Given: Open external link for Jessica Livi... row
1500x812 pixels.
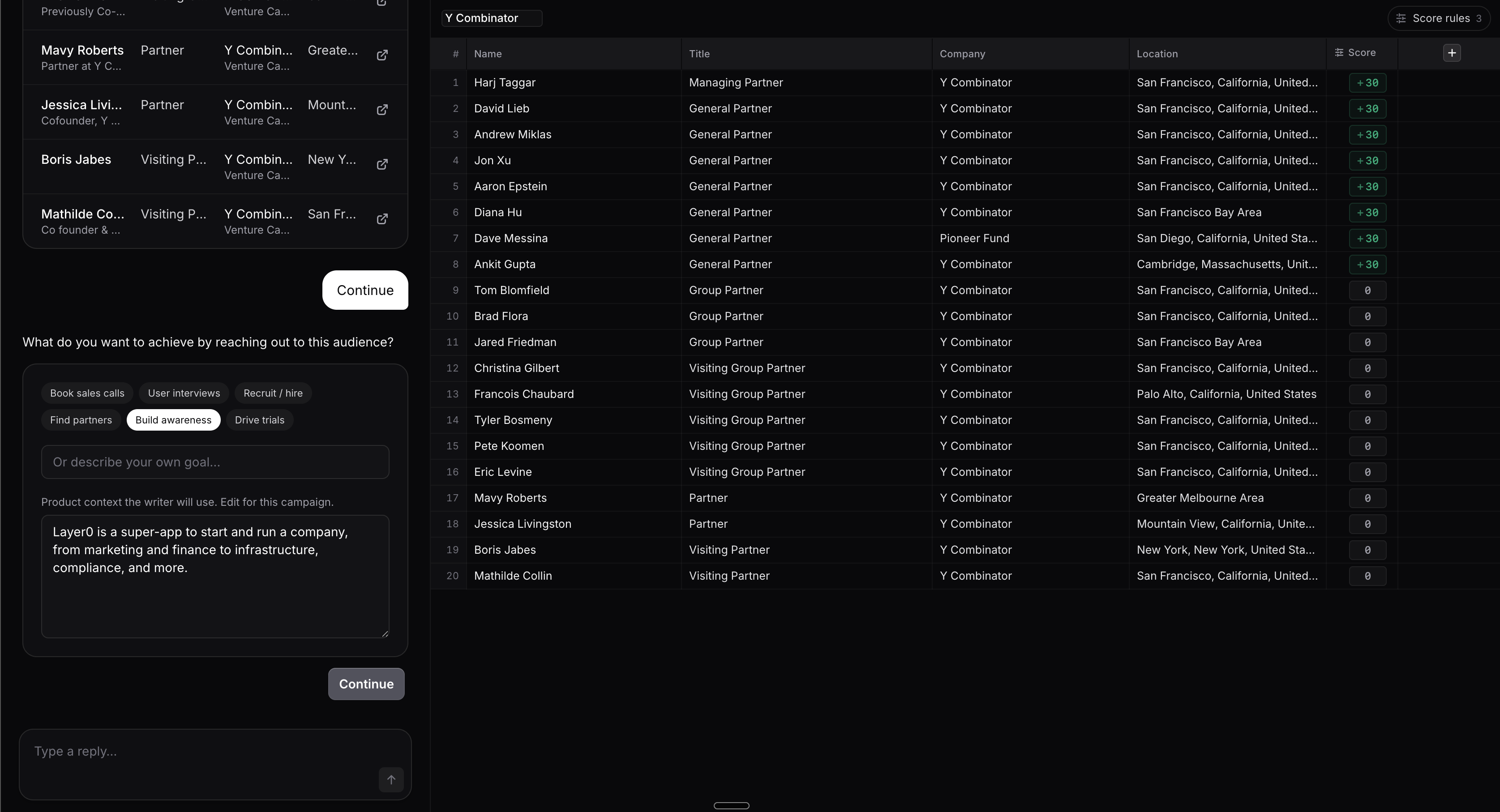Looking at the screenshot, I should pos(382,110).
